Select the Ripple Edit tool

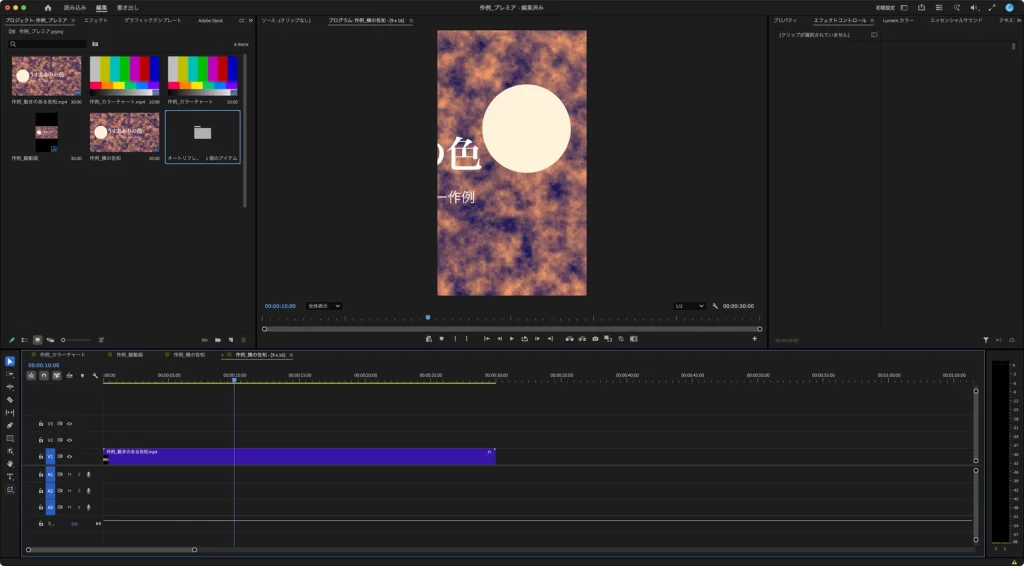[x=10, y=387]
